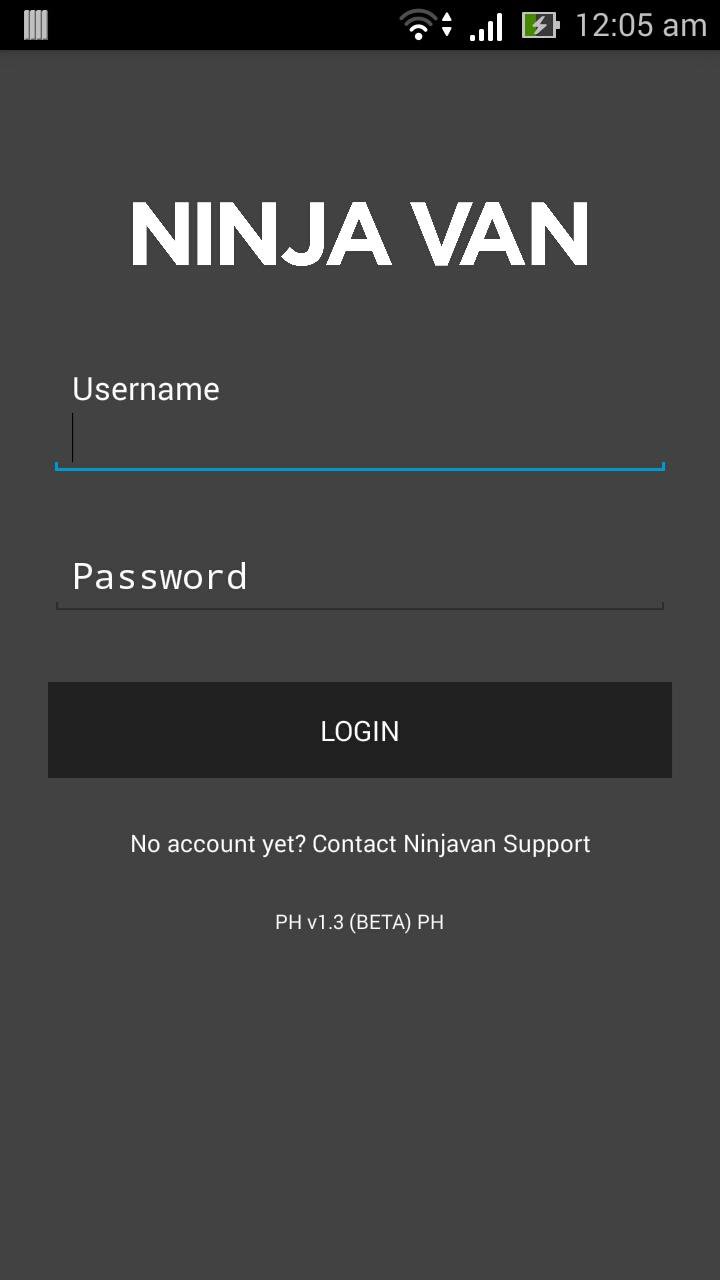Tap the LOGIN button
This screenshot has width=720, height=1280.
point(360,730)
